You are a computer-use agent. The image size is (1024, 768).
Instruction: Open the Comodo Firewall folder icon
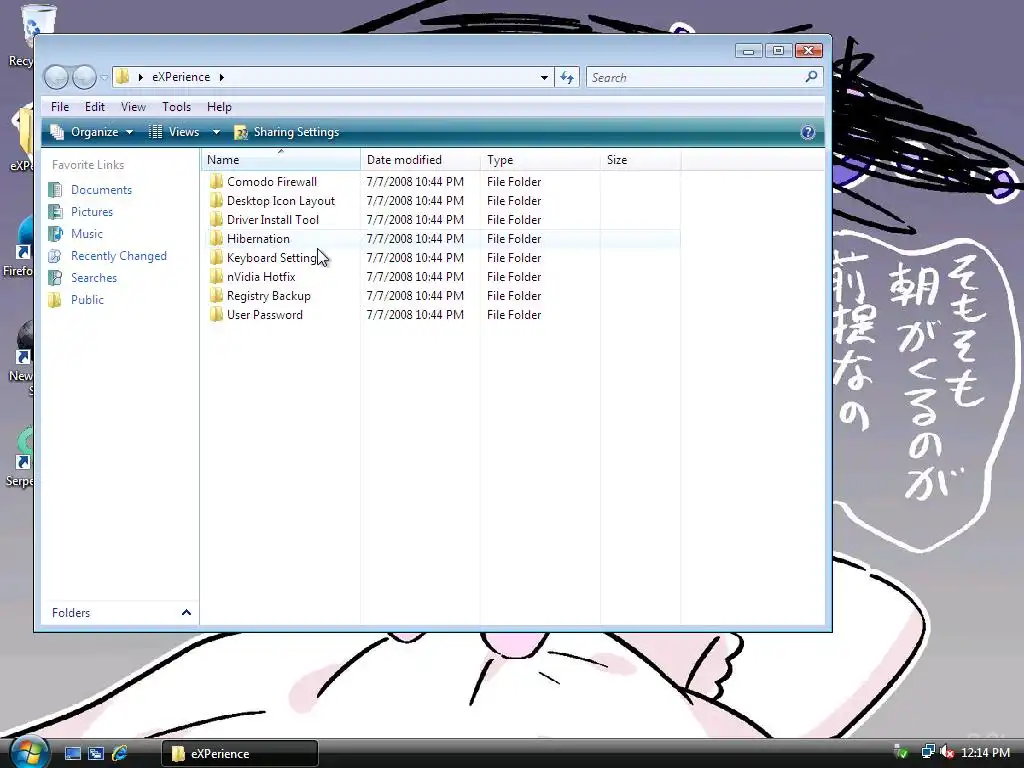pyautogui.click(x=216, y=182)
